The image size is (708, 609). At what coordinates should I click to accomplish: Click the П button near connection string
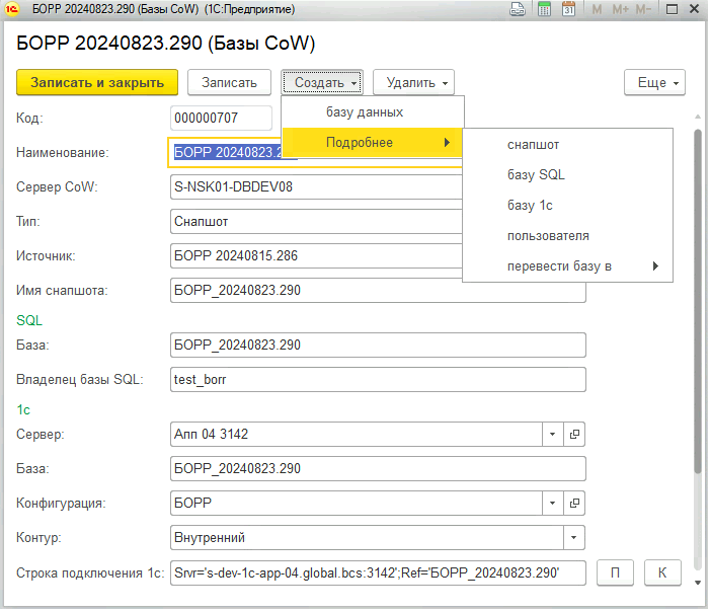[x=615, y=573]
